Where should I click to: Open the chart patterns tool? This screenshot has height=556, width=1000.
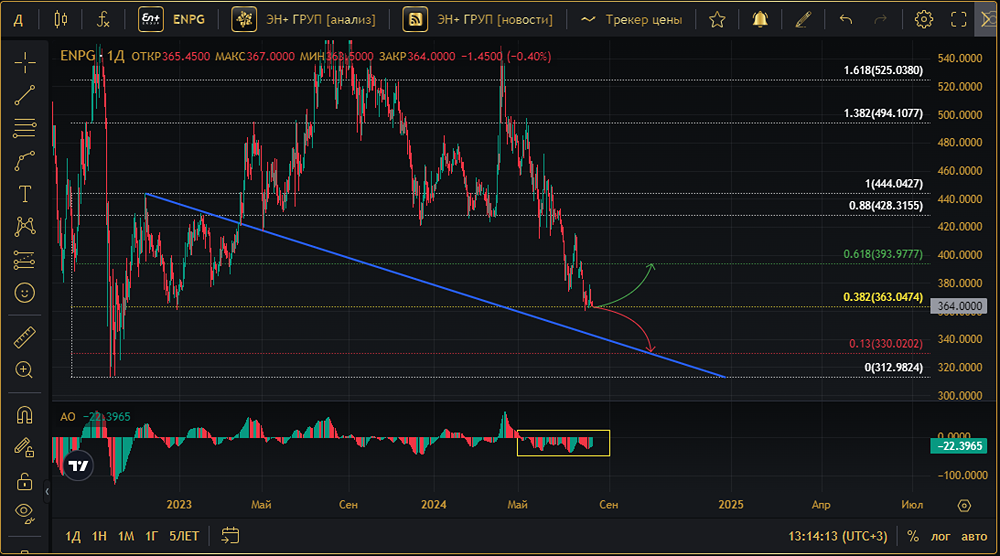(25, 227)
